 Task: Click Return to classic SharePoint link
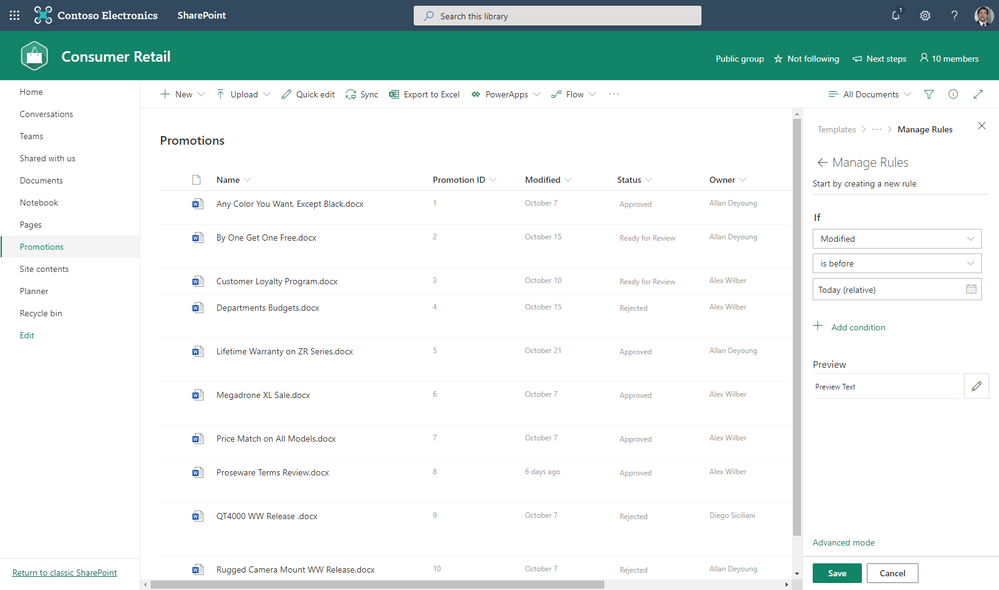pos(64,573)
